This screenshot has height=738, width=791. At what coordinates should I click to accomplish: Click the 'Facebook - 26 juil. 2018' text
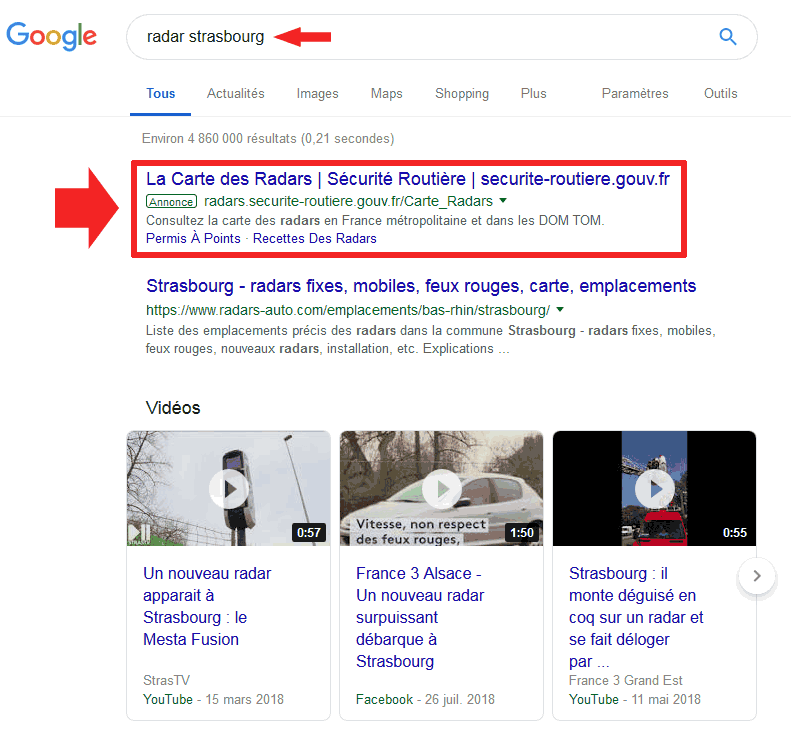[425, 700]
